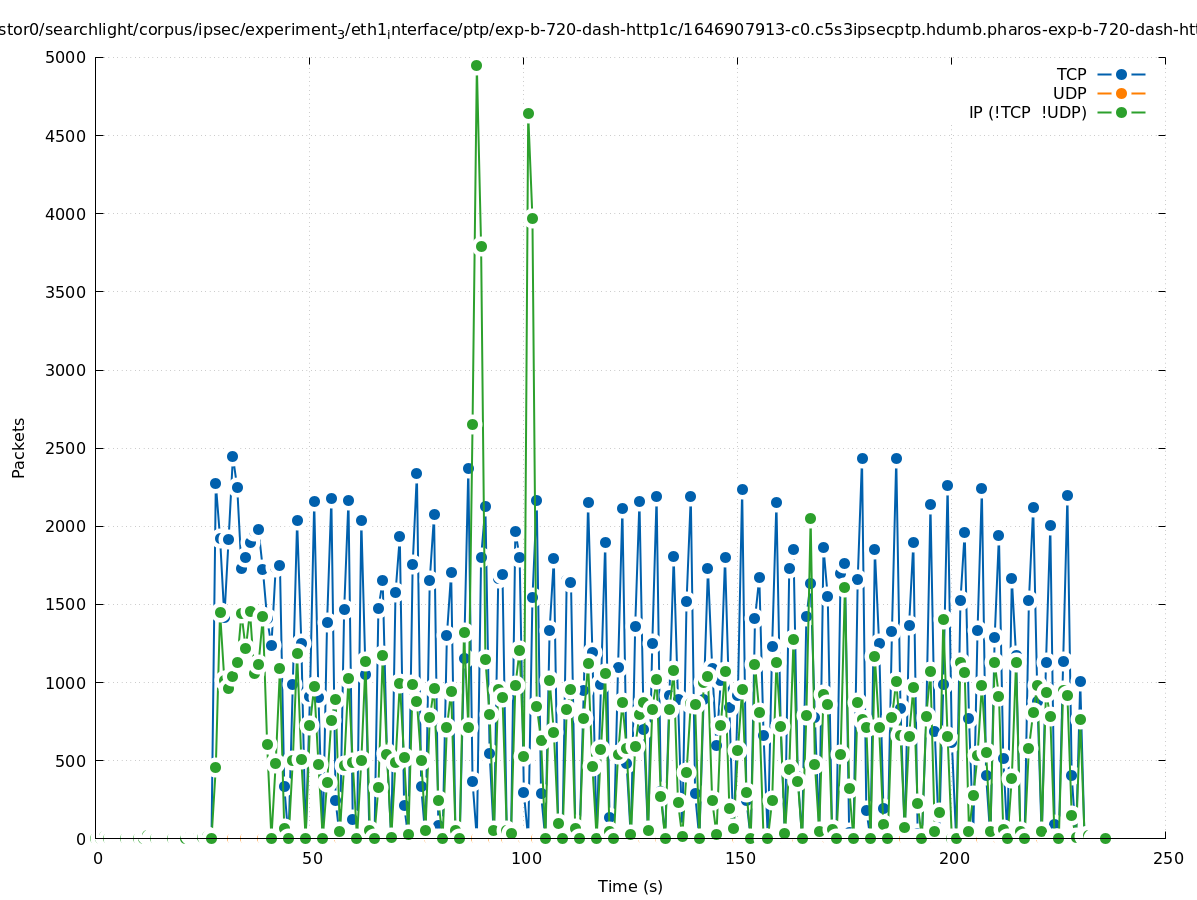
Task: Toggle the IP (!TCP !UDP) legend label
Action: (1027, 112)
